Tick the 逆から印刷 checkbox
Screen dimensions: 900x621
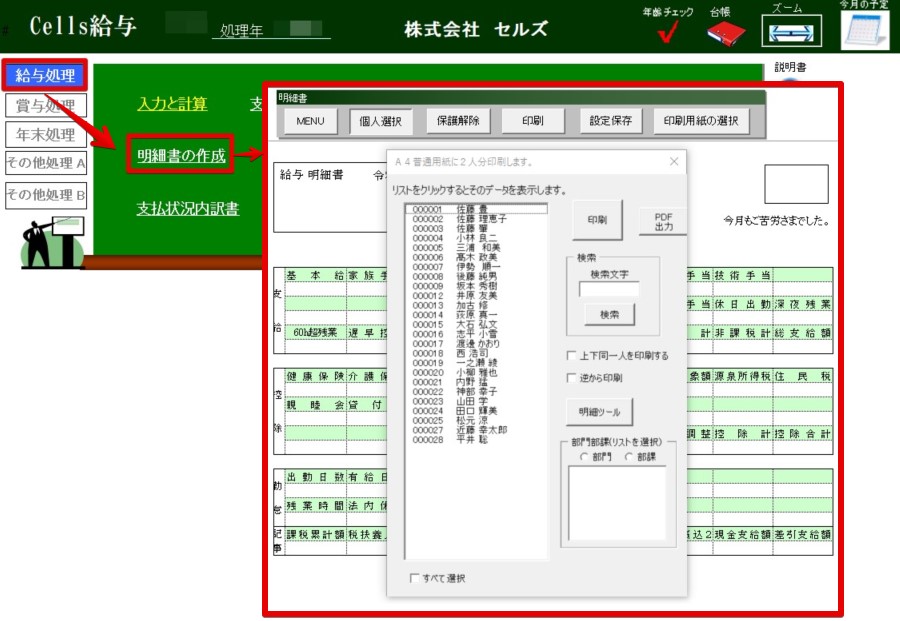[x=570, y=378]
